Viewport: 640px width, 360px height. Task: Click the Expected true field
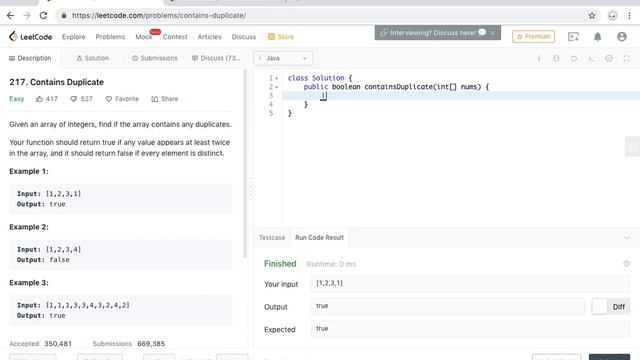point(470,329)
